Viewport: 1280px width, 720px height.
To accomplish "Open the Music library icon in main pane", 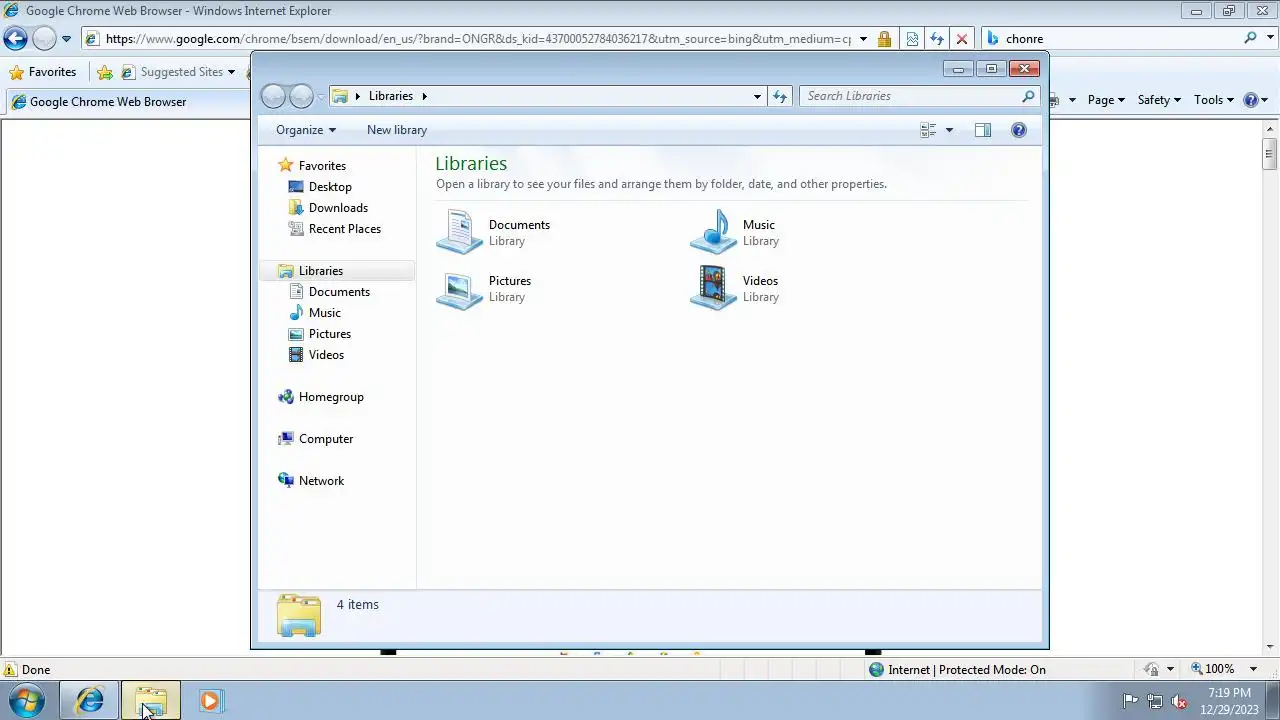I will click(x=713, y=232).
